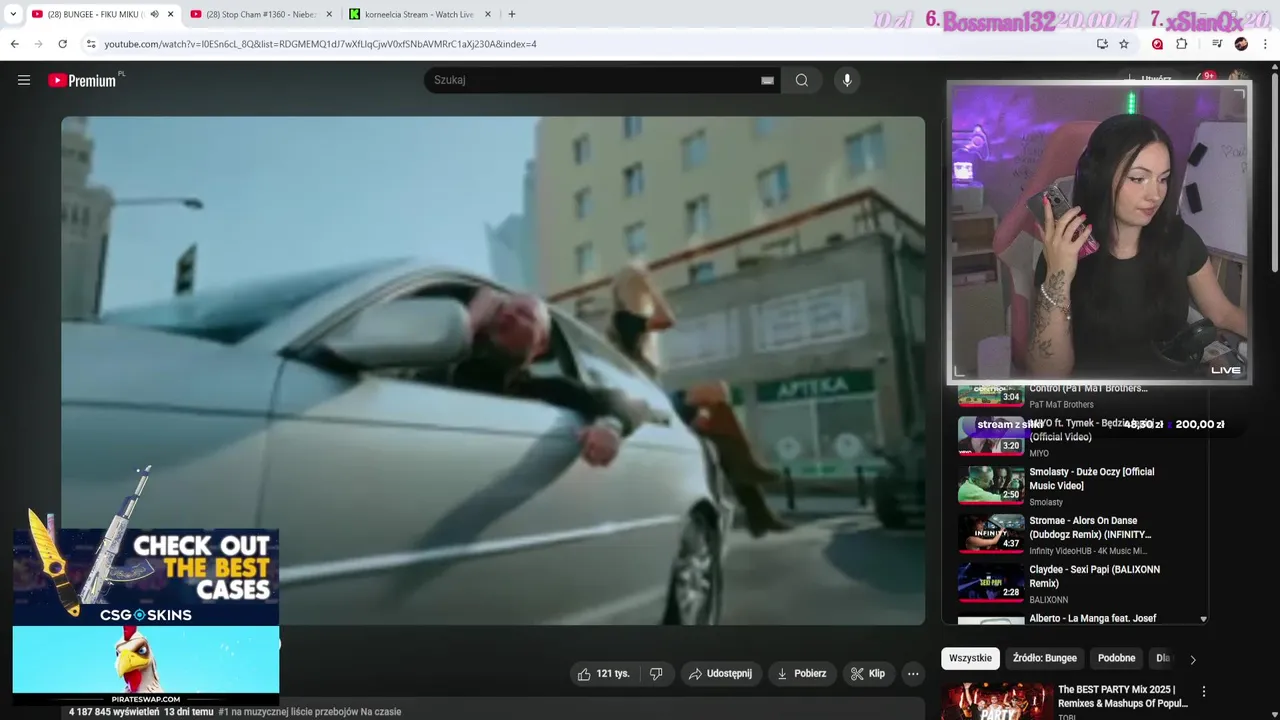This screenshot has height=720, width=1280.
Task: Open The BEST PARTY Mix 2025 title link
Action: (1123, 696)
